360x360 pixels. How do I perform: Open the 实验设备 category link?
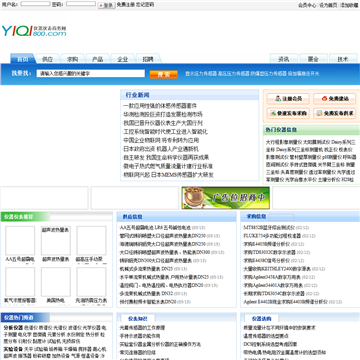(x=13, y=349)
